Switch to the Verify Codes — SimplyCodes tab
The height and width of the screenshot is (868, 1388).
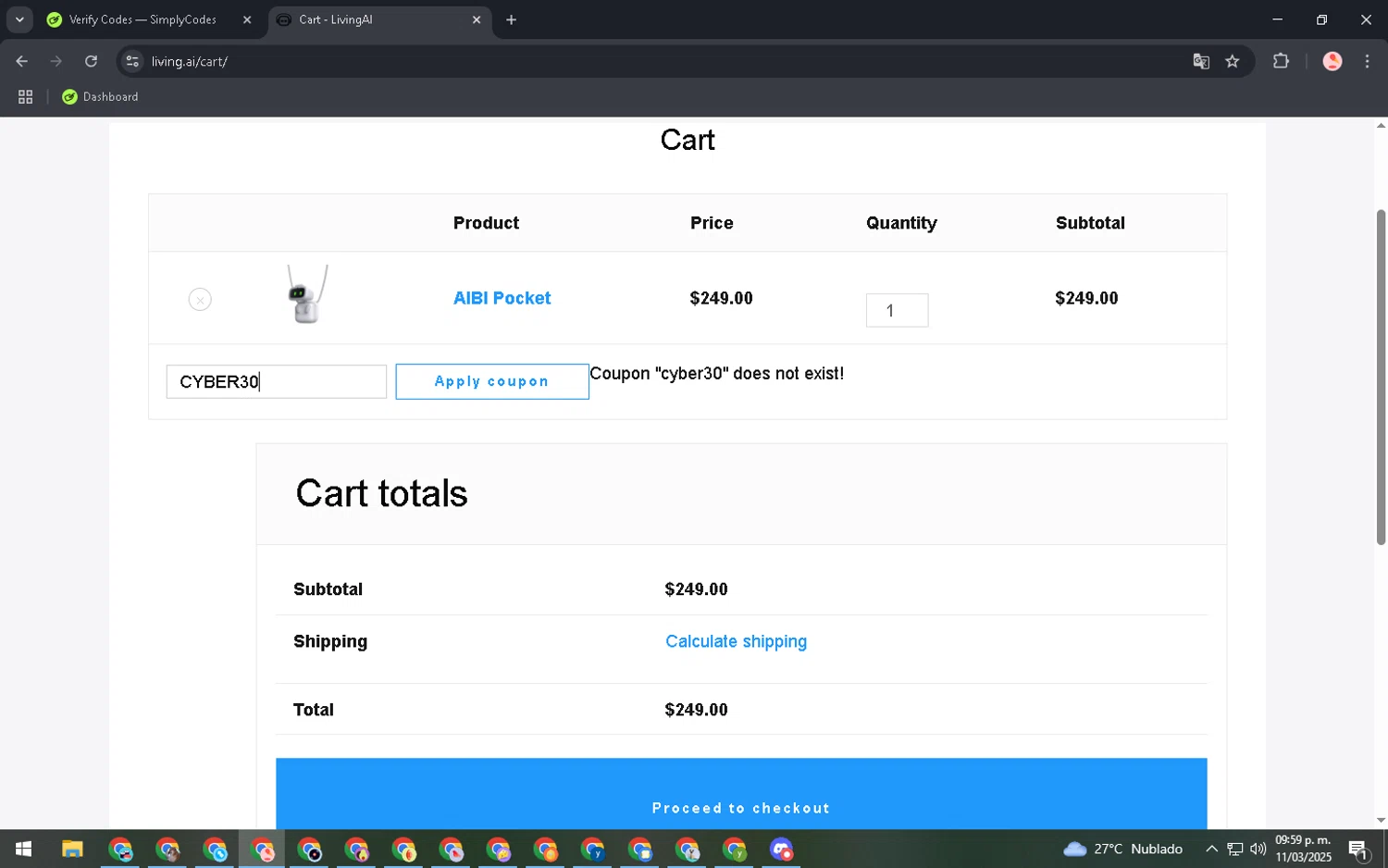pyautogui.click(x=143, y=19)
